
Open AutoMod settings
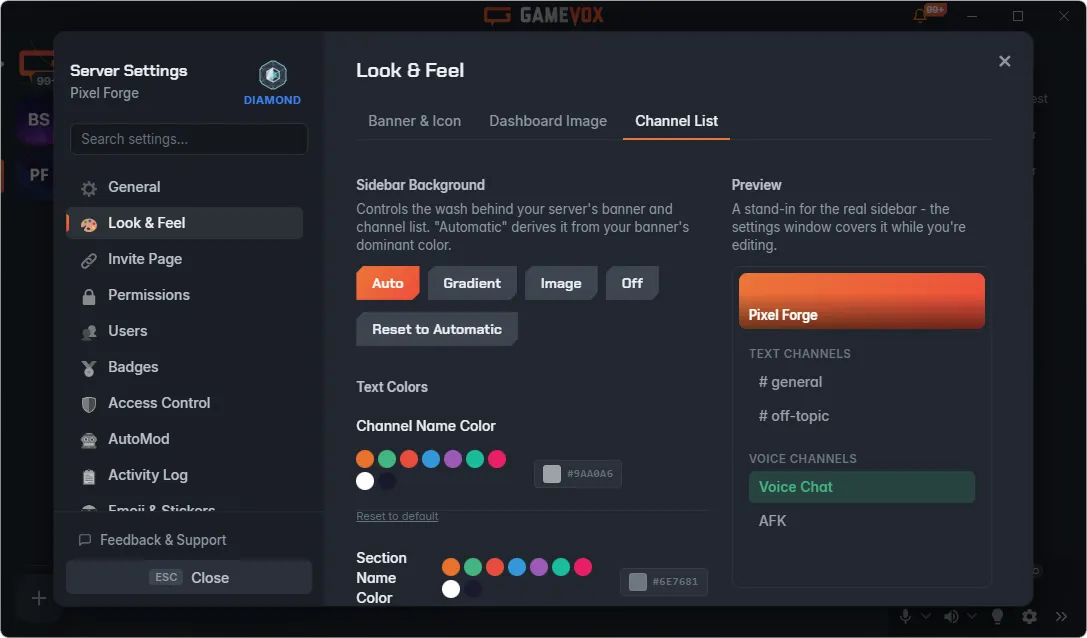(184, 440)
